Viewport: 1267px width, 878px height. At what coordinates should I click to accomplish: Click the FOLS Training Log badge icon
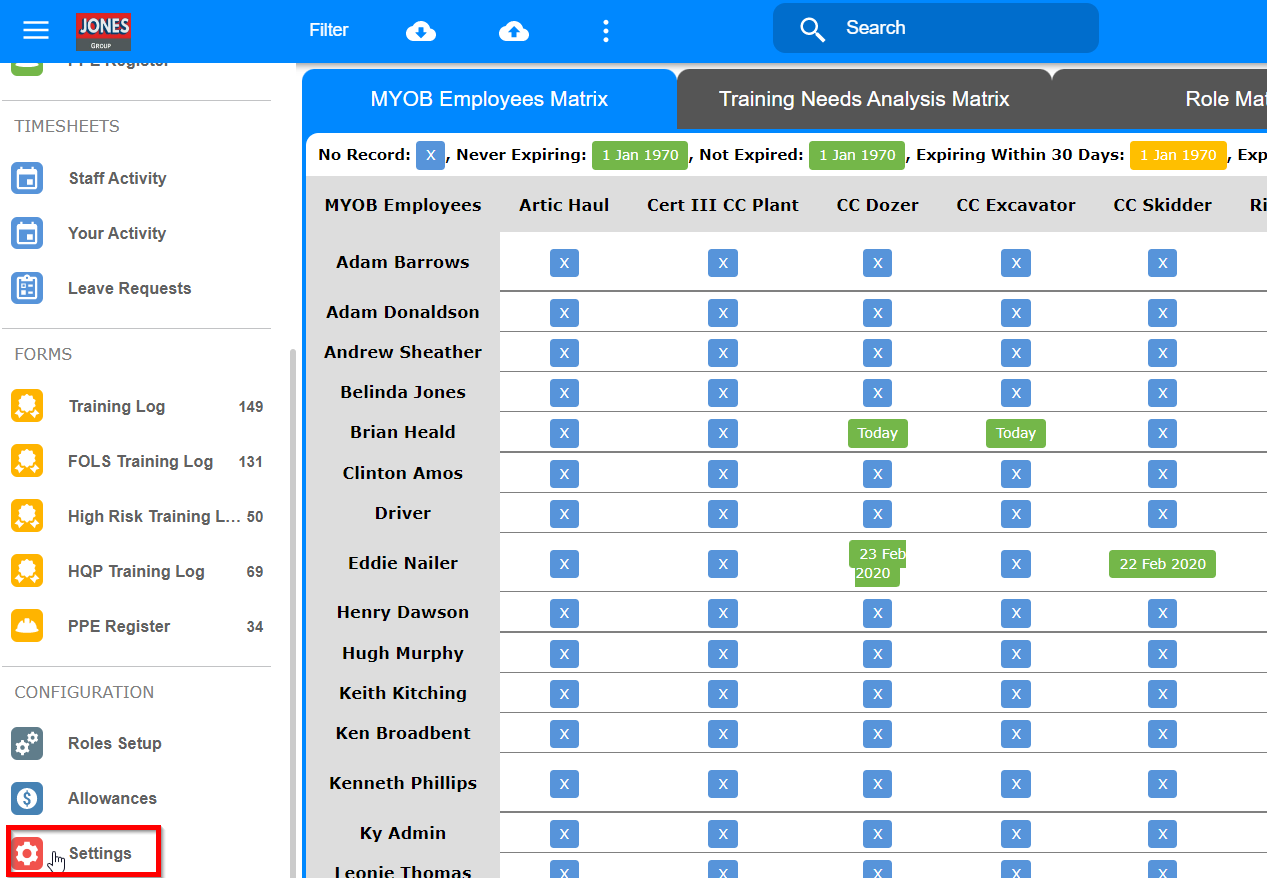tap(27, 462)
